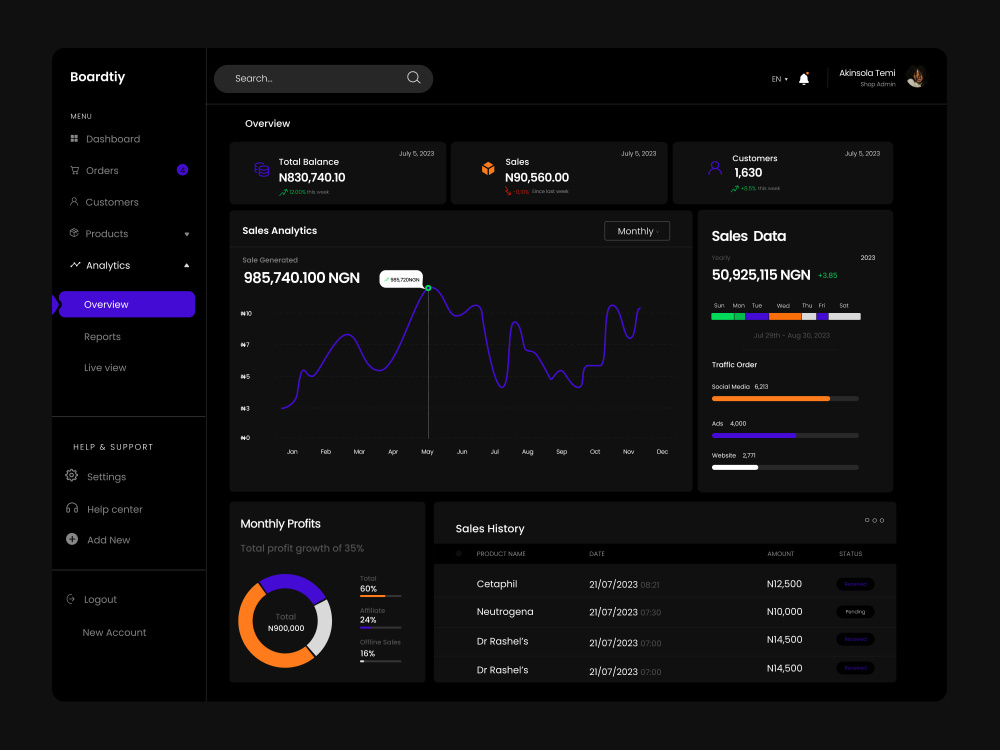Click the STATUS column header
The image size is (1000, 750).
click(x=850, y=554)
